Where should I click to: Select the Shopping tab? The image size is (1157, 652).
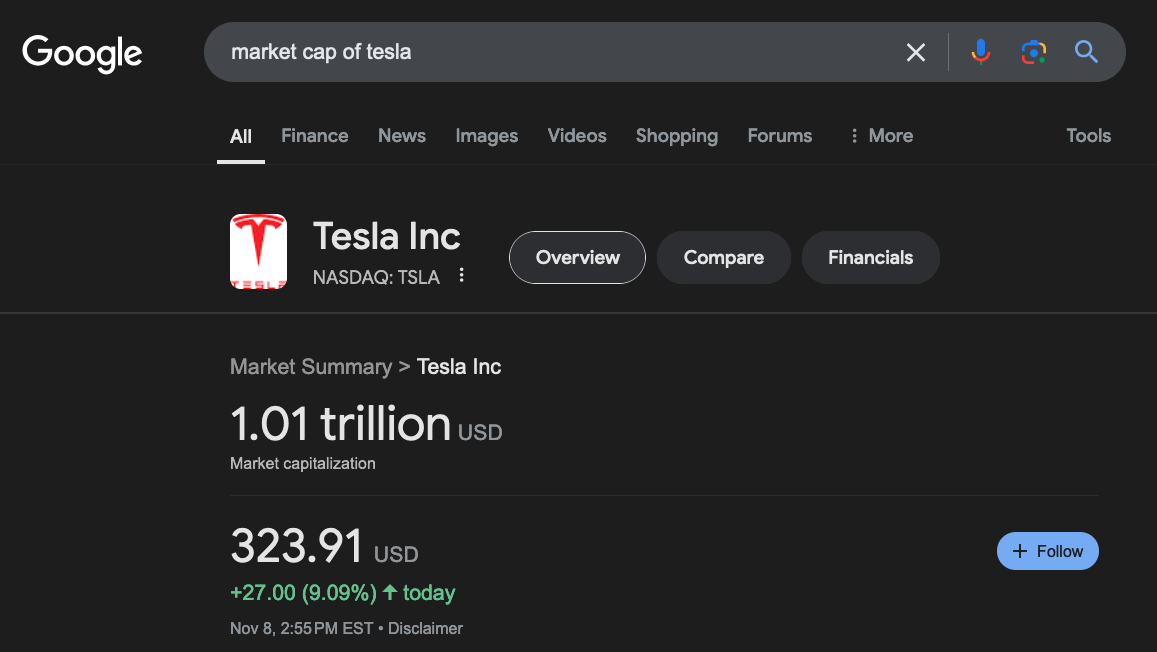(x=677, y=136)
